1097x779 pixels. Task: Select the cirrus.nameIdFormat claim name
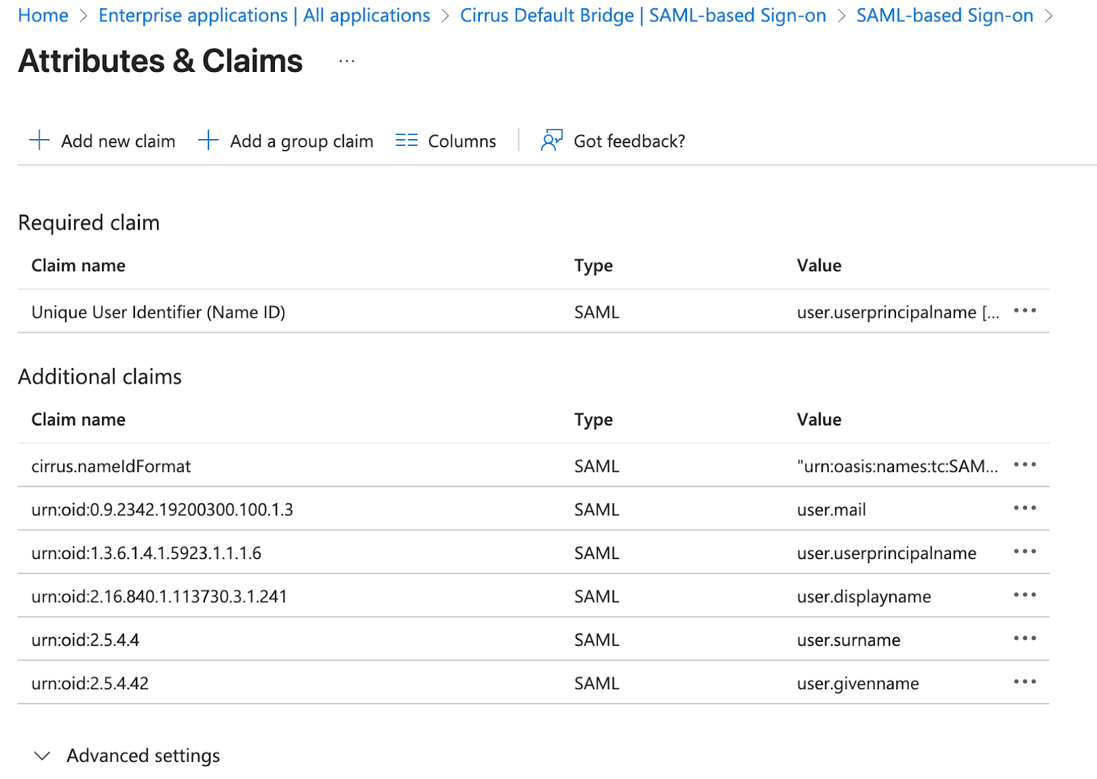pyautogui.click(x=111, y=466)
